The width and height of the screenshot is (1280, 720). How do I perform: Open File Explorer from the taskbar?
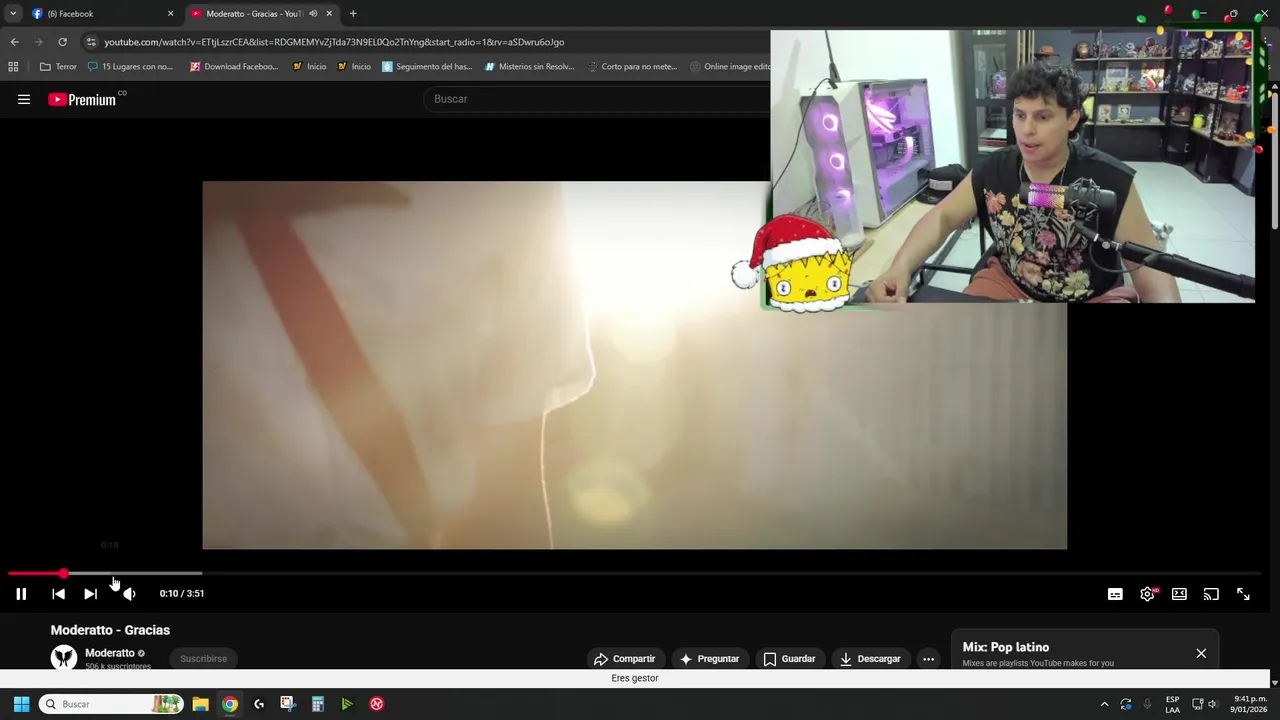[200, 704]
